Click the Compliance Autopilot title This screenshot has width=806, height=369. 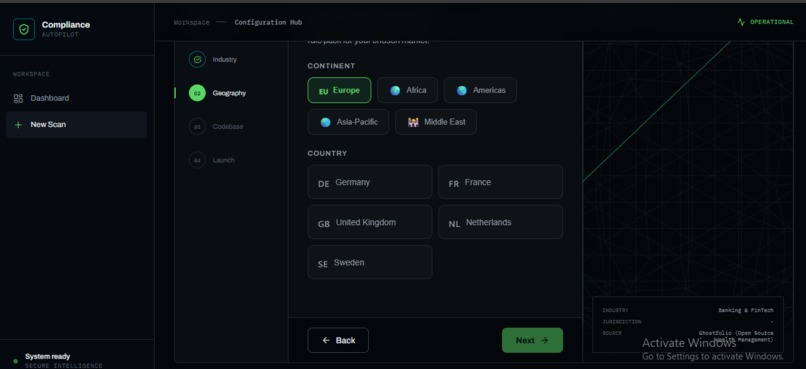(x=66, y=29)
